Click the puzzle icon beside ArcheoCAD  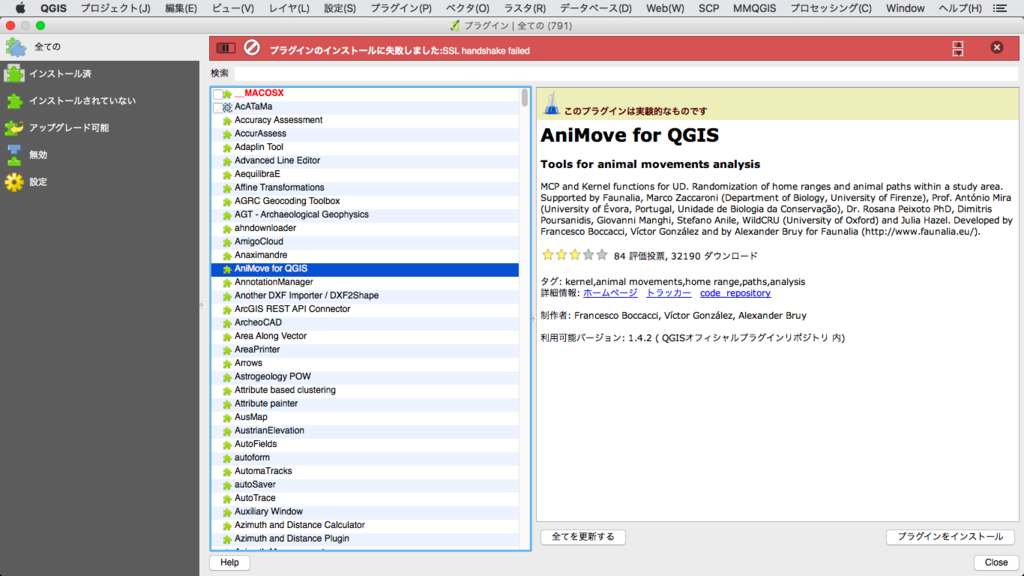(227, 323)
